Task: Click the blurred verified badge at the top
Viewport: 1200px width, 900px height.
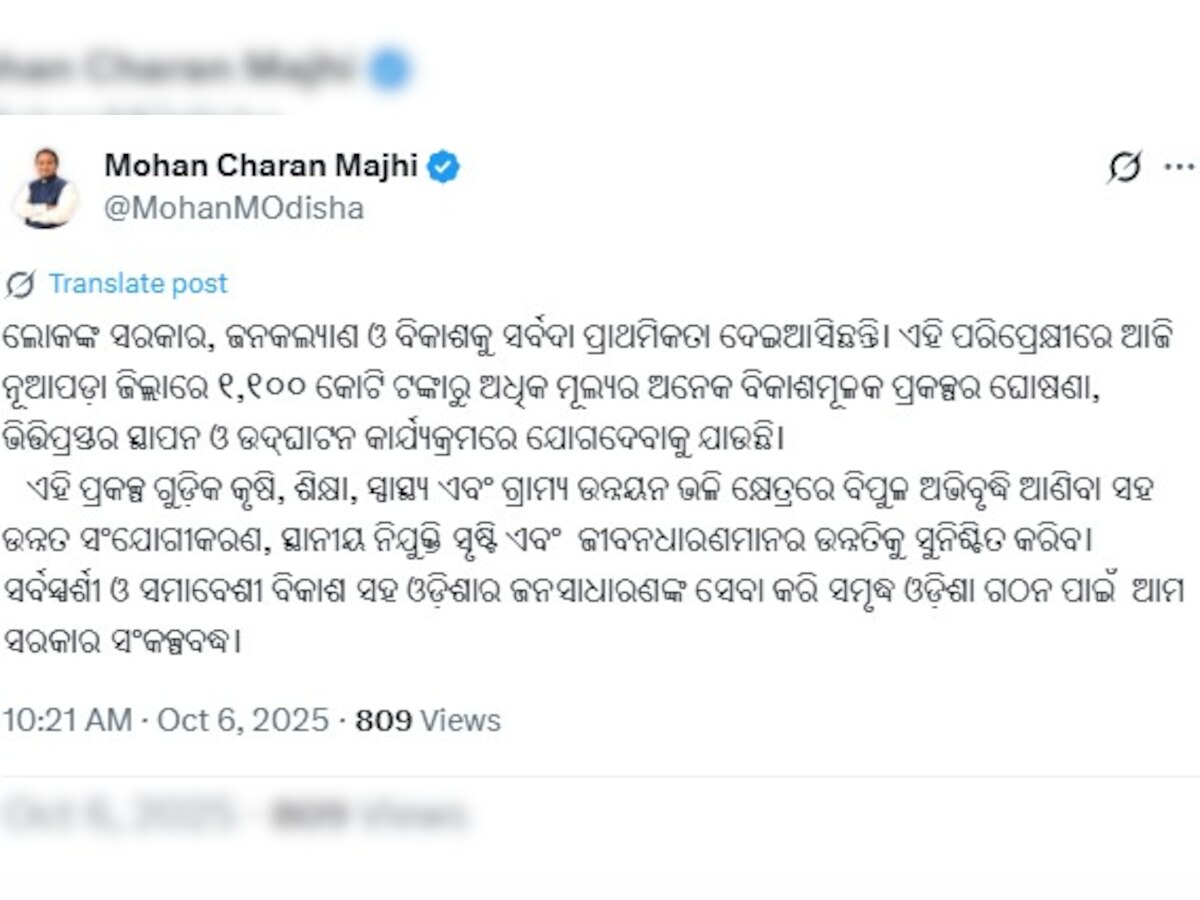Action: (x=388, y=69)
